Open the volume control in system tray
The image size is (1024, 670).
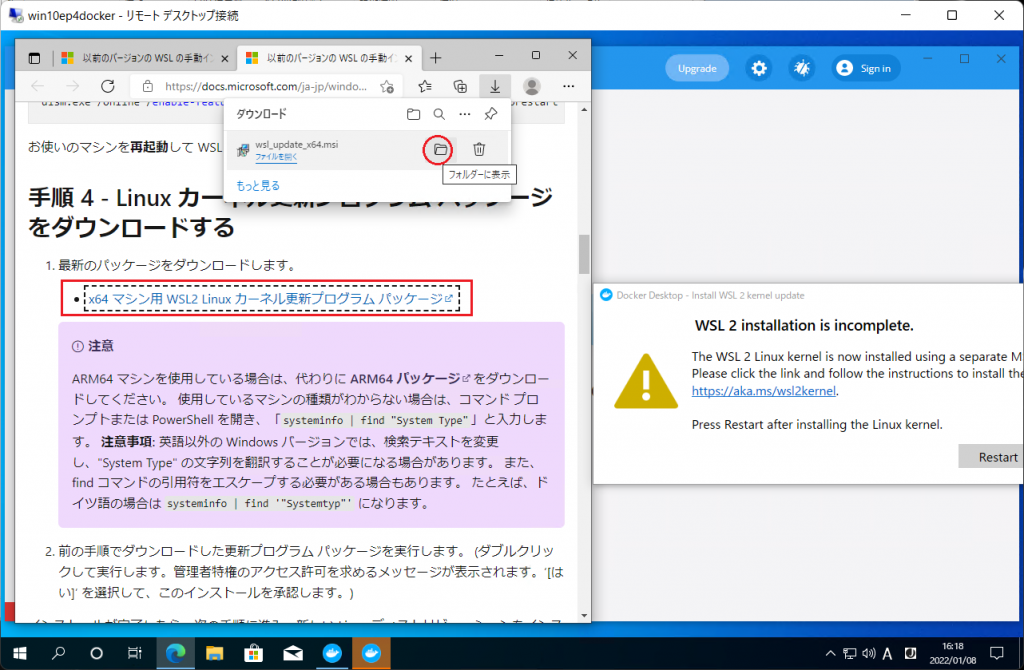[869, 653]
